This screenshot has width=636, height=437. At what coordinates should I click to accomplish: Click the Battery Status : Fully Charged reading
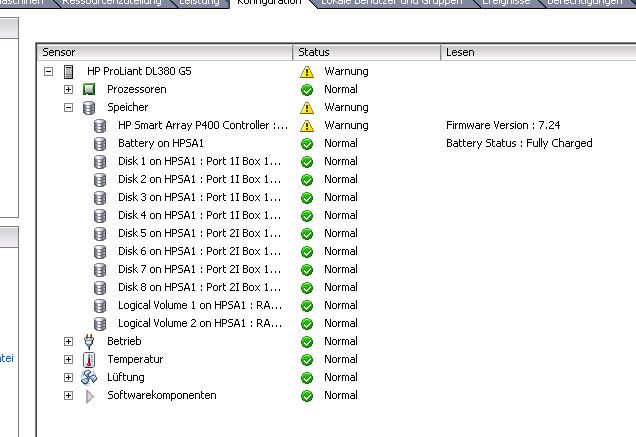click(x=519, y=143)
